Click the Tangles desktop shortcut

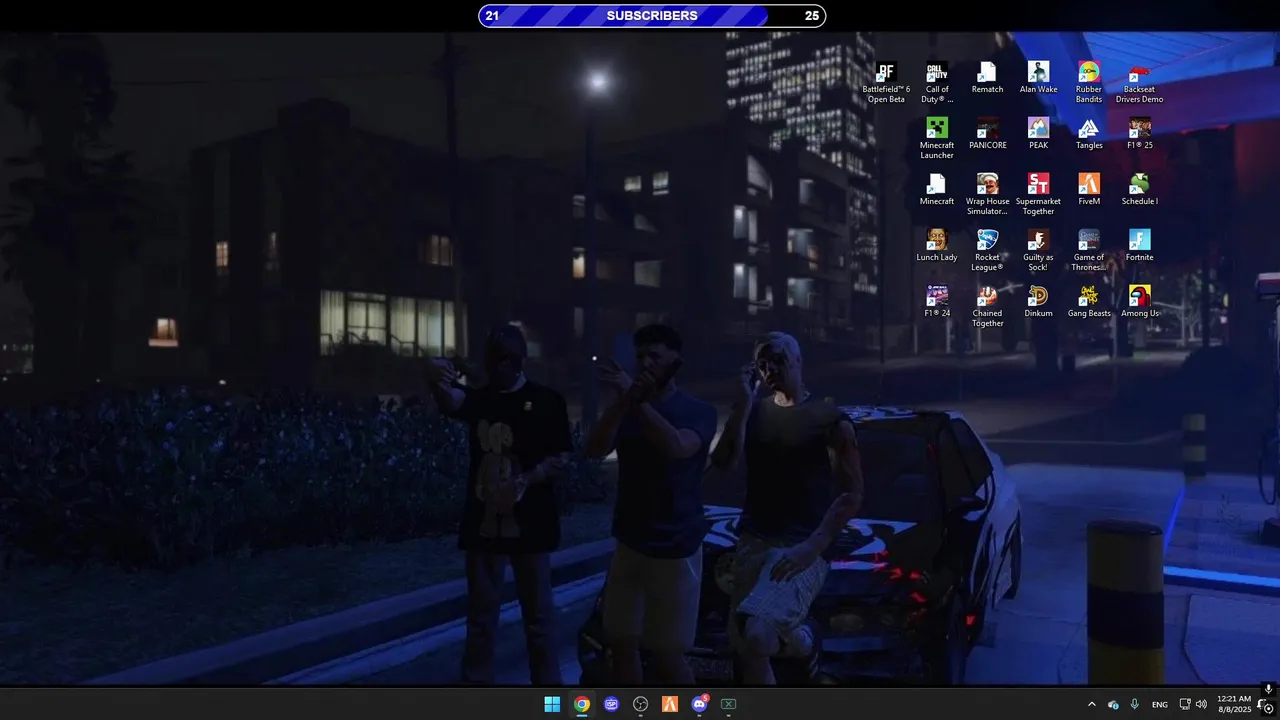1089,135
